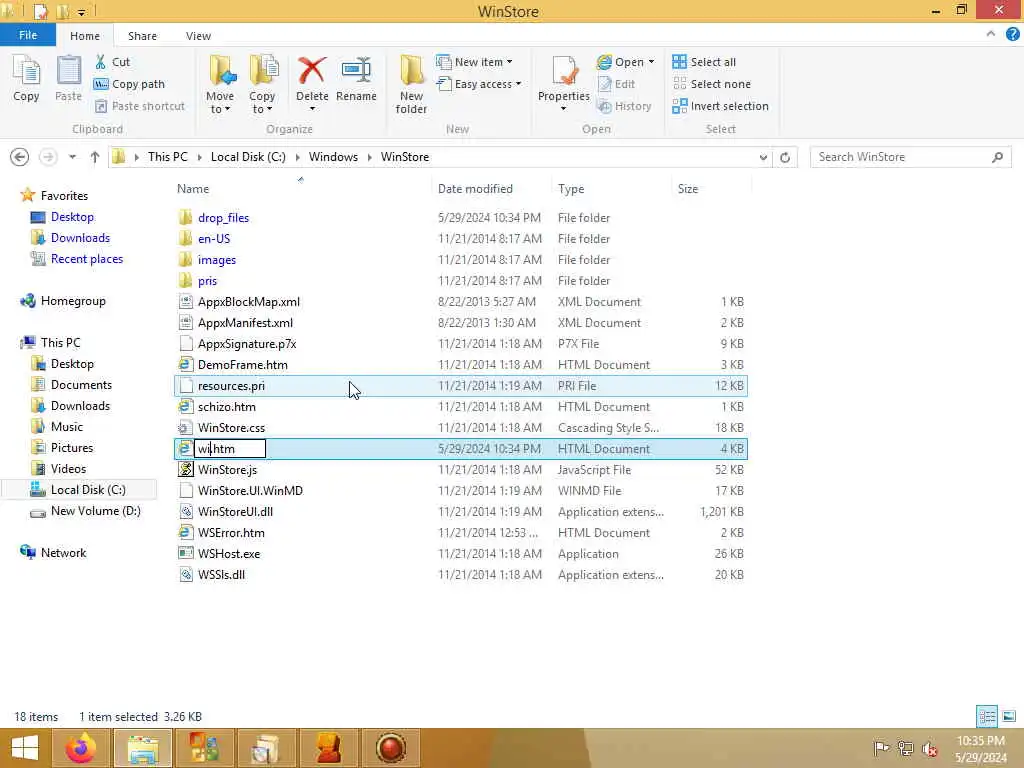Open the Properties icon in the ribbon
Image resolution: width=1024 pixels, height=768 pixels.
click(x=564, y=71)
